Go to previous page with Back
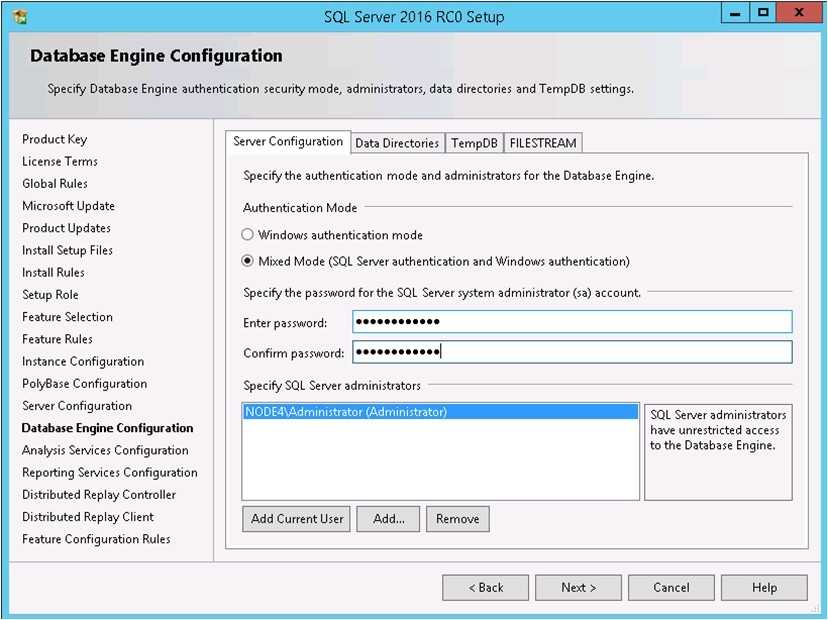Image resolution: width=828 pixels, height=620 pixels. point(486,588)
